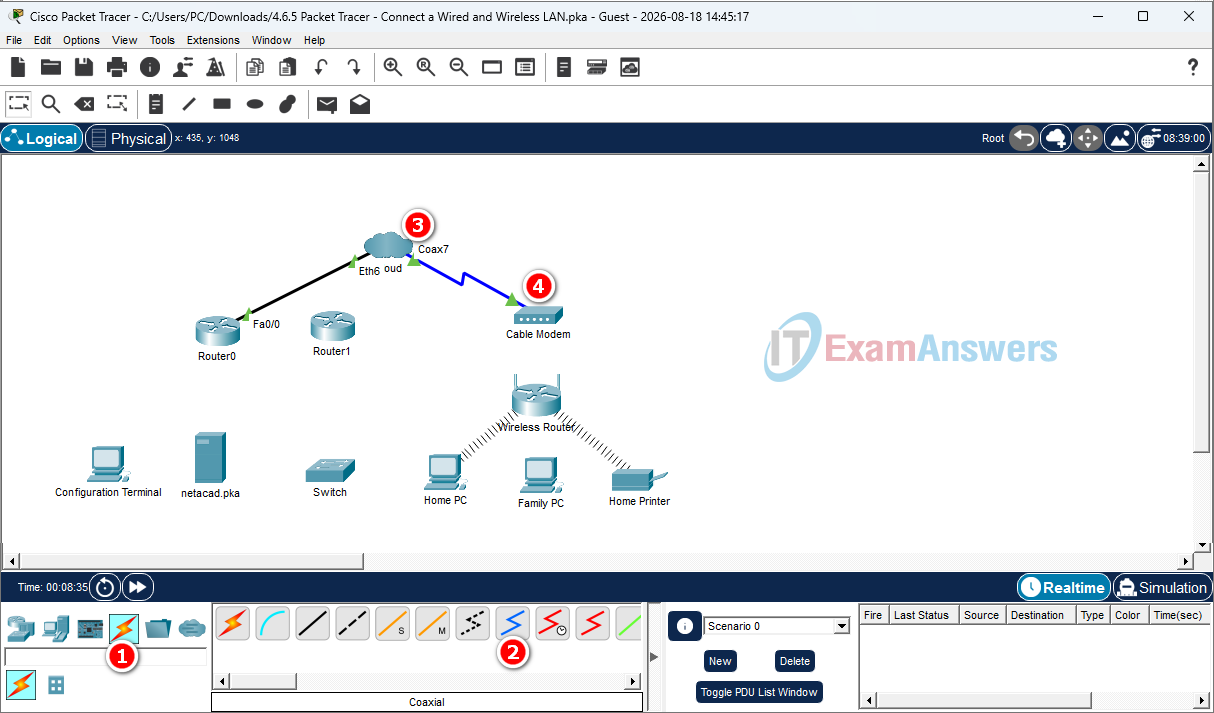1214x713 pixels.
Task: Open the Help question mark
Action: tap(1192, 67)
